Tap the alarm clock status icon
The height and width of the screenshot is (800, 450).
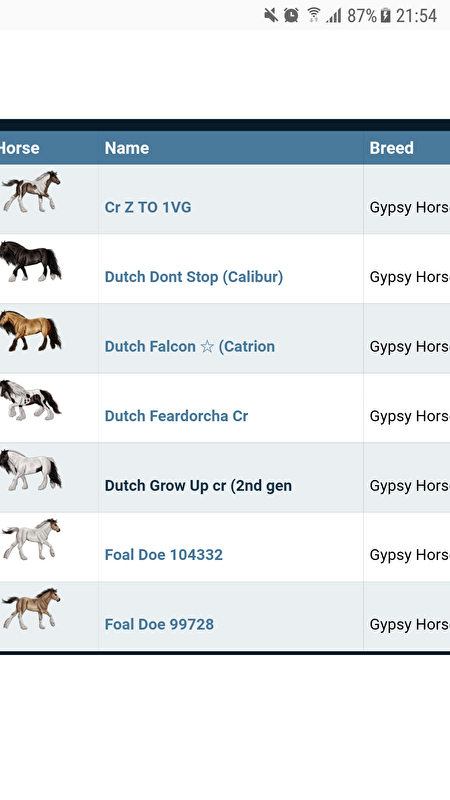[291, 15]
